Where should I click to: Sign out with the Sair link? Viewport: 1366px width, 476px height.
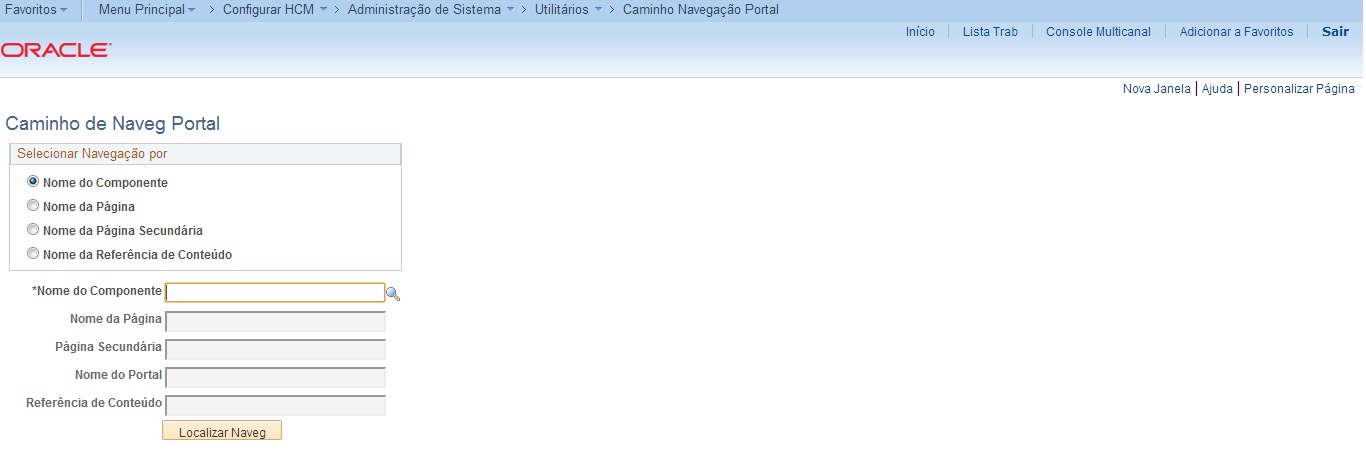tap(1335, 32)
